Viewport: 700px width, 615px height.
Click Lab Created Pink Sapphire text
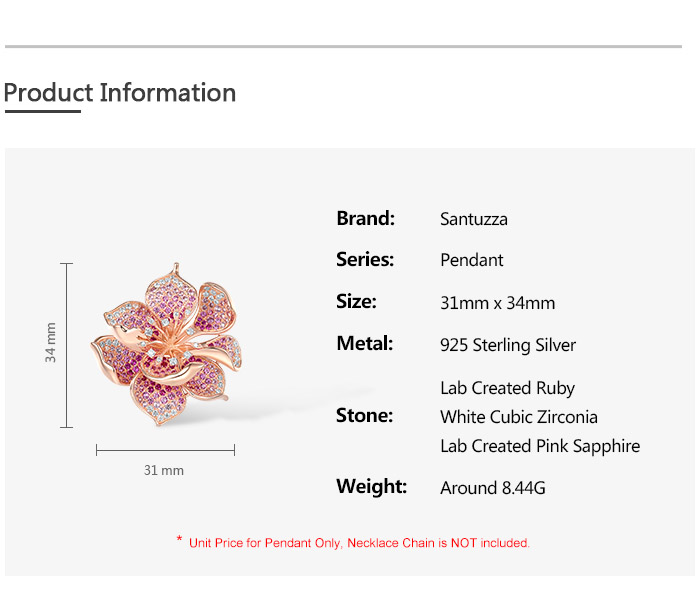(540, 446)
